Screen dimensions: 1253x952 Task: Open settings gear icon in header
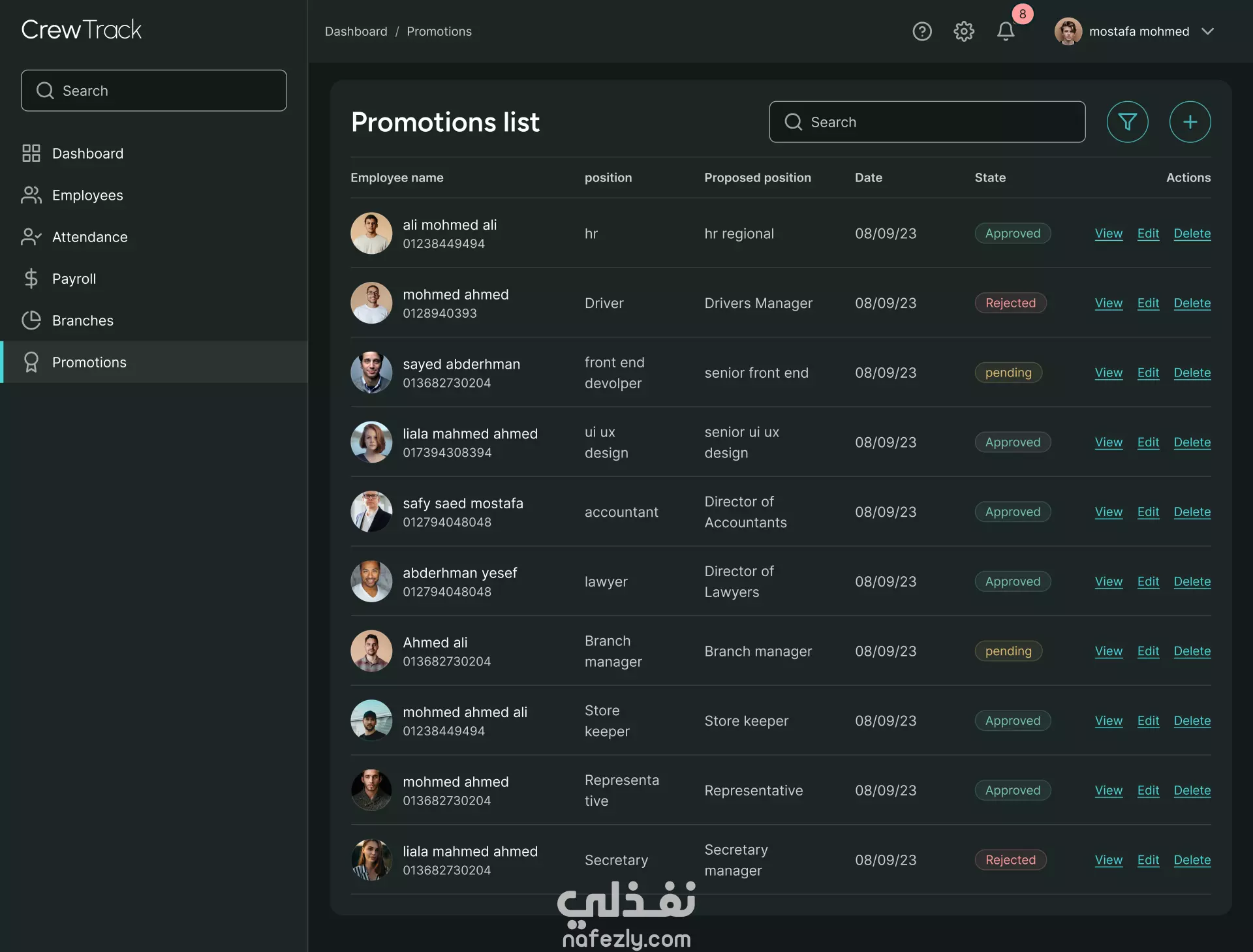(963, 31)
